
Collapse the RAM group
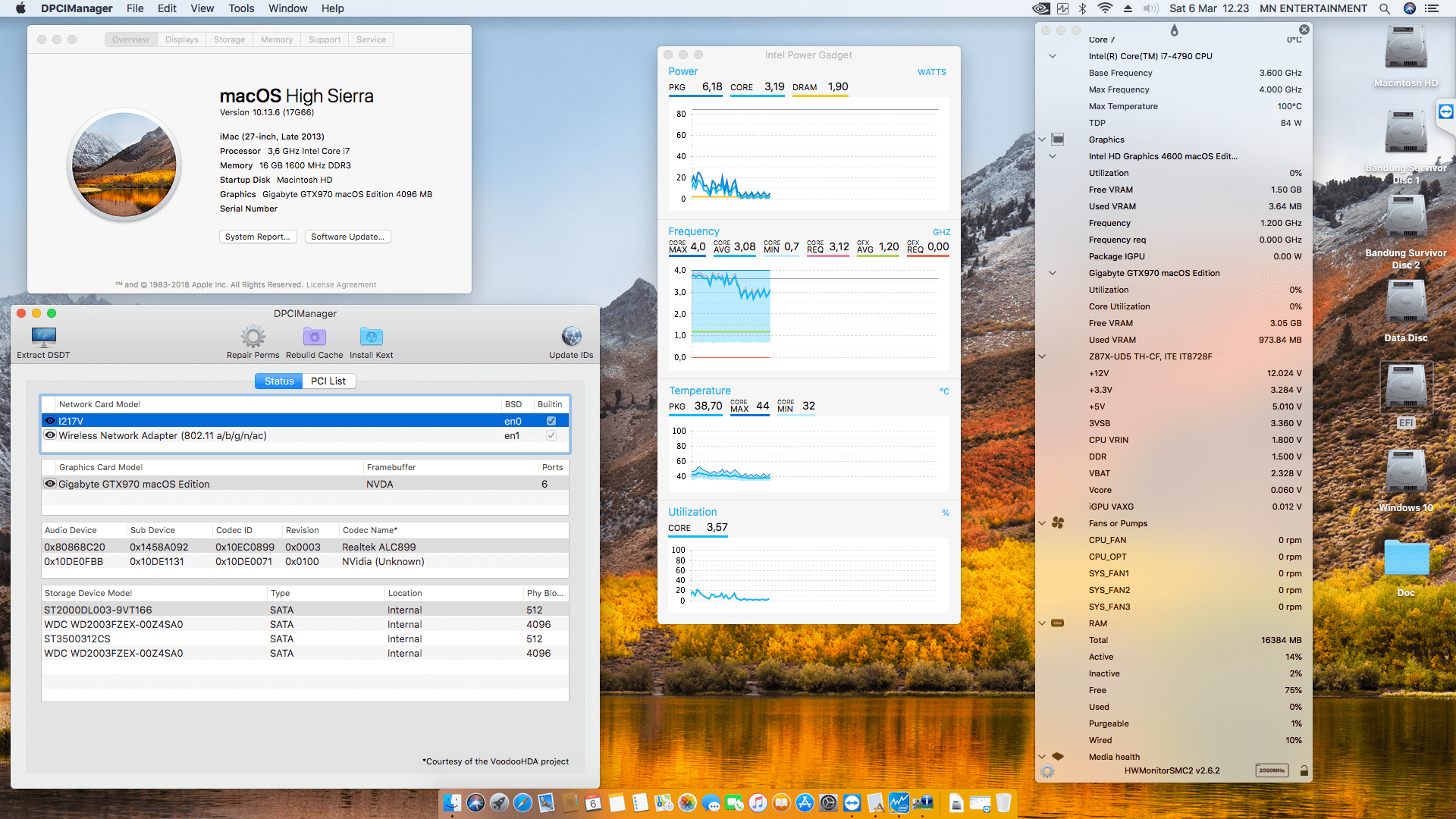pos(1042,623)
